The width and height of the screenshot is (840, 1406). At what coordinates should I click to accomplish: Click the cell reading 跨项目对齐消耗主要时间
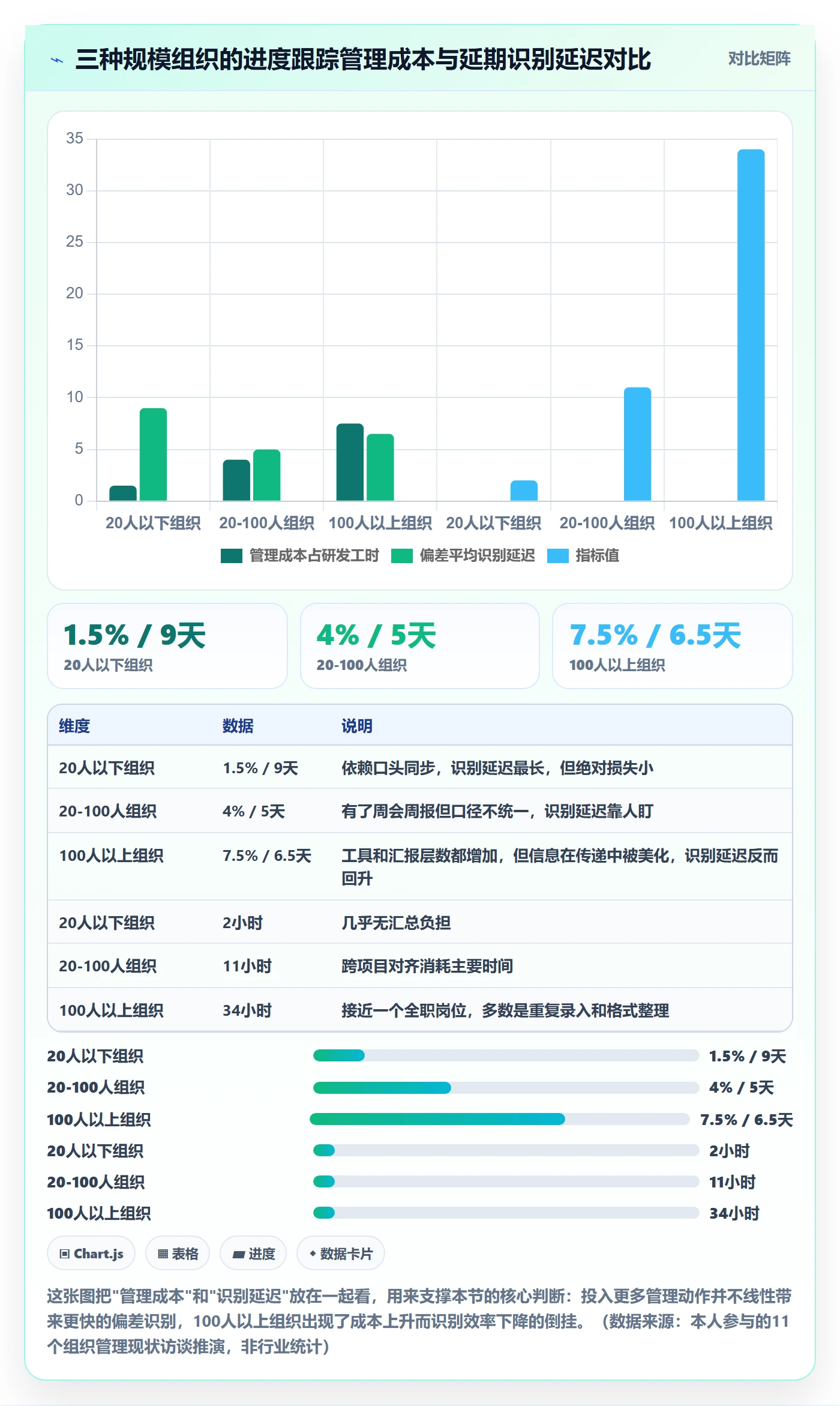pos(427,966)
